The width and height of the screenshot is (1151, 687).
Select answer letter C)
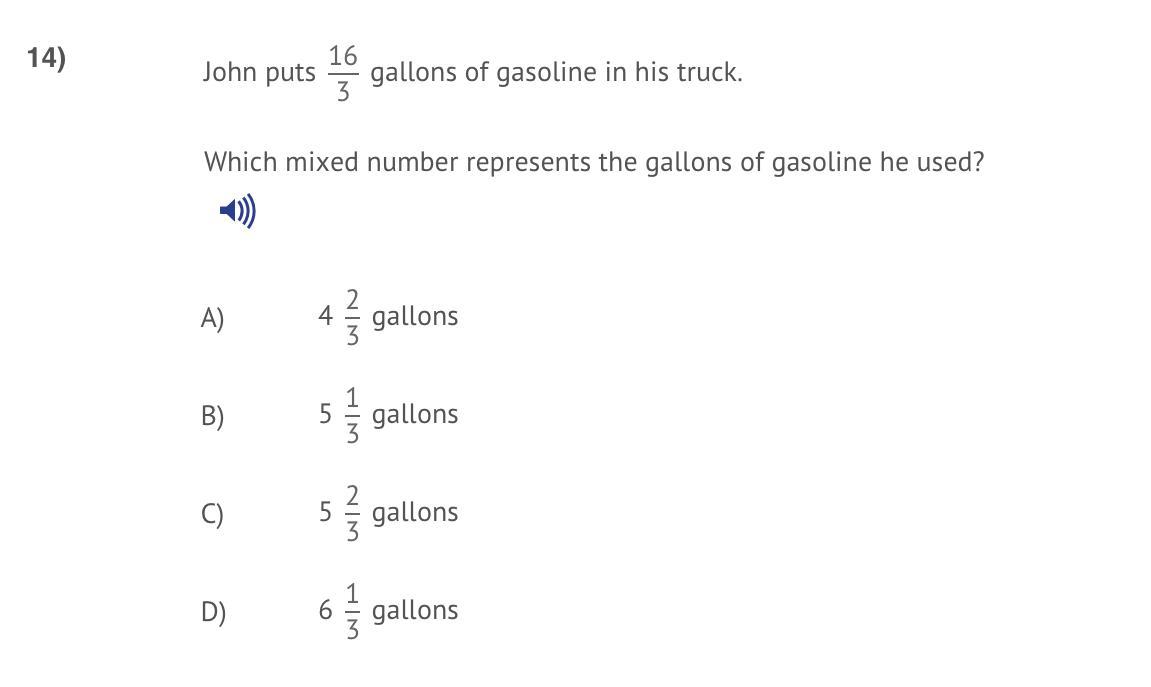pos(212,513)
